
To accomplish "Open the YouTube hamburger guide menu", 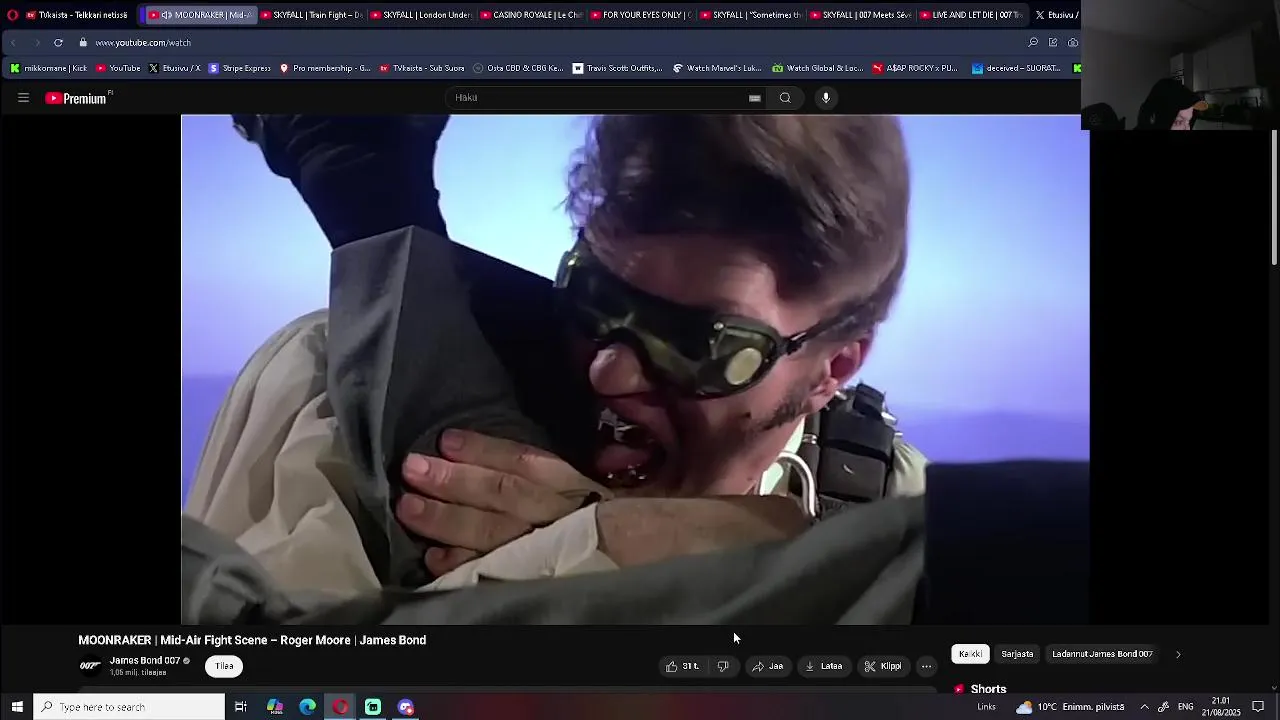I will point(23,98).
